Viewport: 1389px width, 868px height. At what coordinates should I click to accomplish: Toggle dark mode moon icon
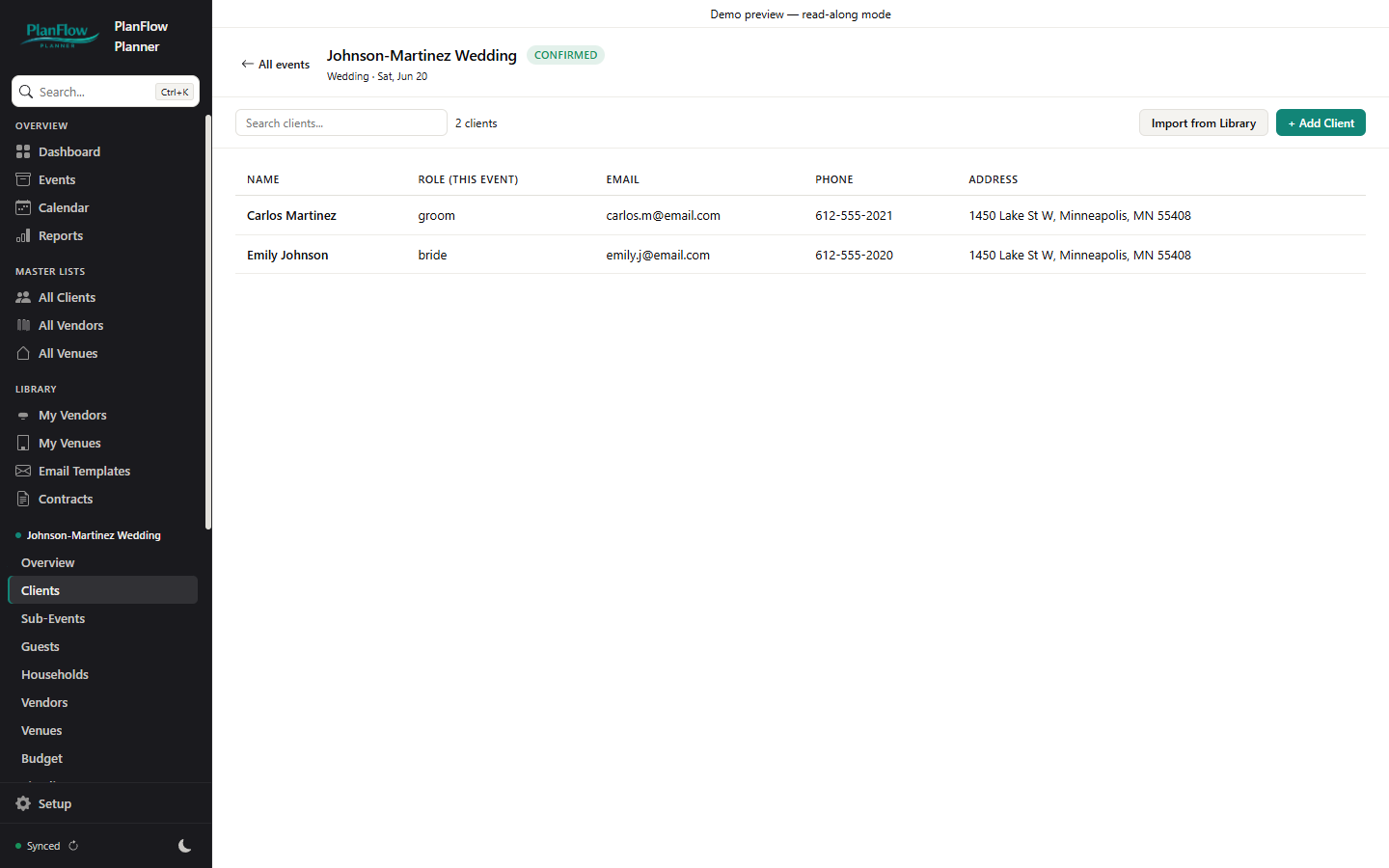coord(184,846)
